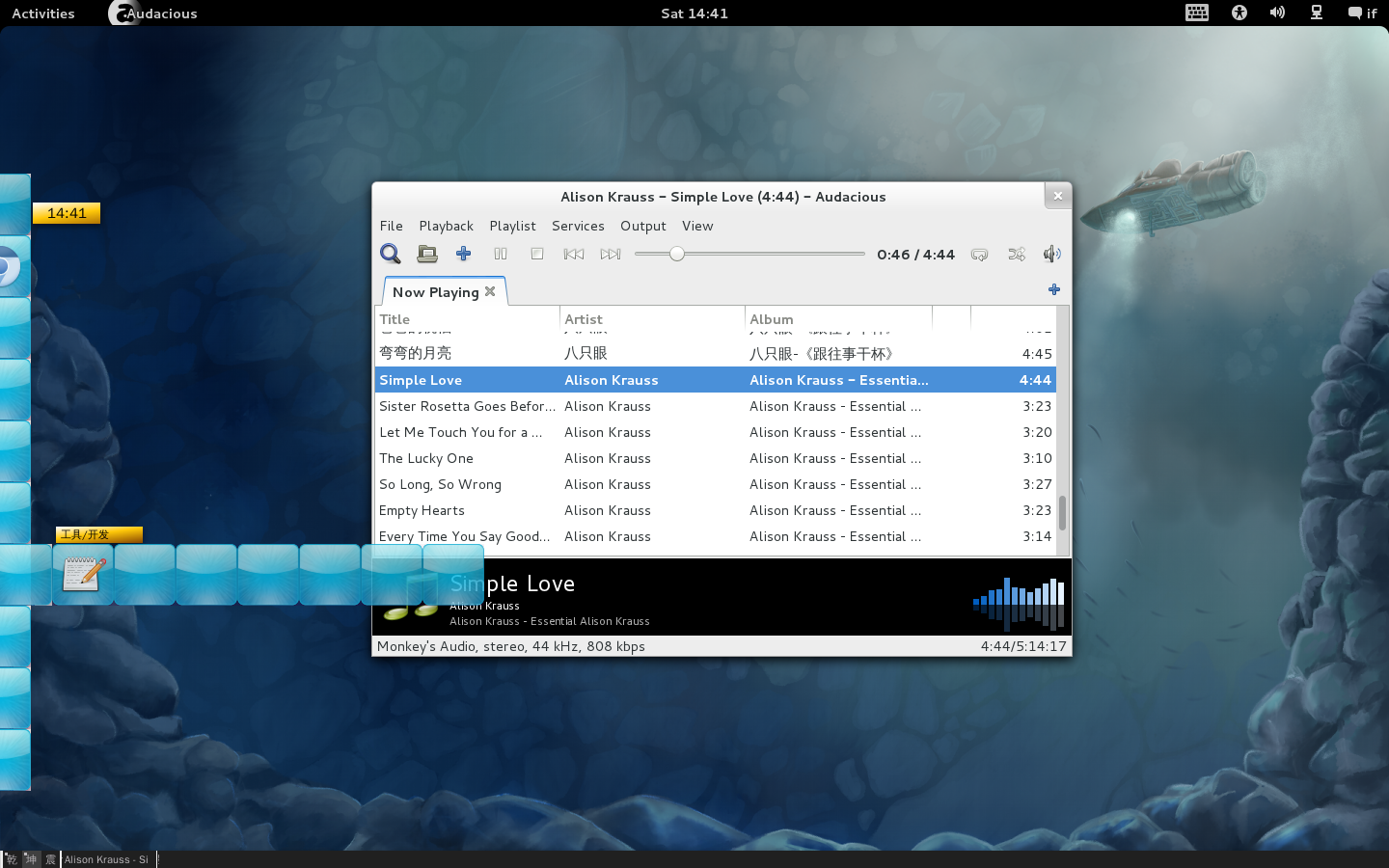
Task: Click the 八只眼 artist cell
Action: 586,354
